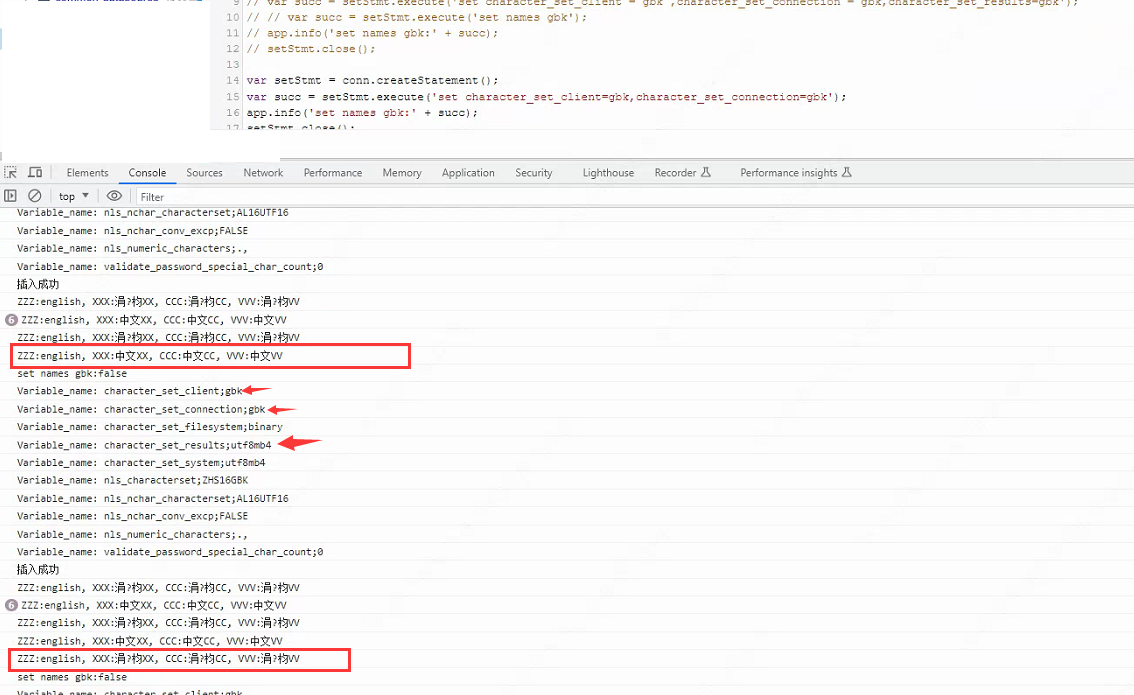Image resolution: width=1134 pixels, height=695 pixels.
Task: Switch to the Application tab
Action: (x=468, y=173)
